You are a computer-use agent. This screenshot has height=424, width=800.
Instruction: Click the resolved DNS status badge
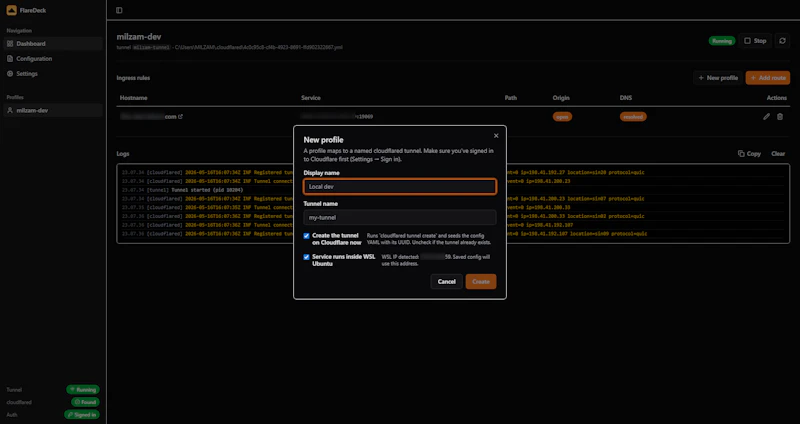coord(633,117)
